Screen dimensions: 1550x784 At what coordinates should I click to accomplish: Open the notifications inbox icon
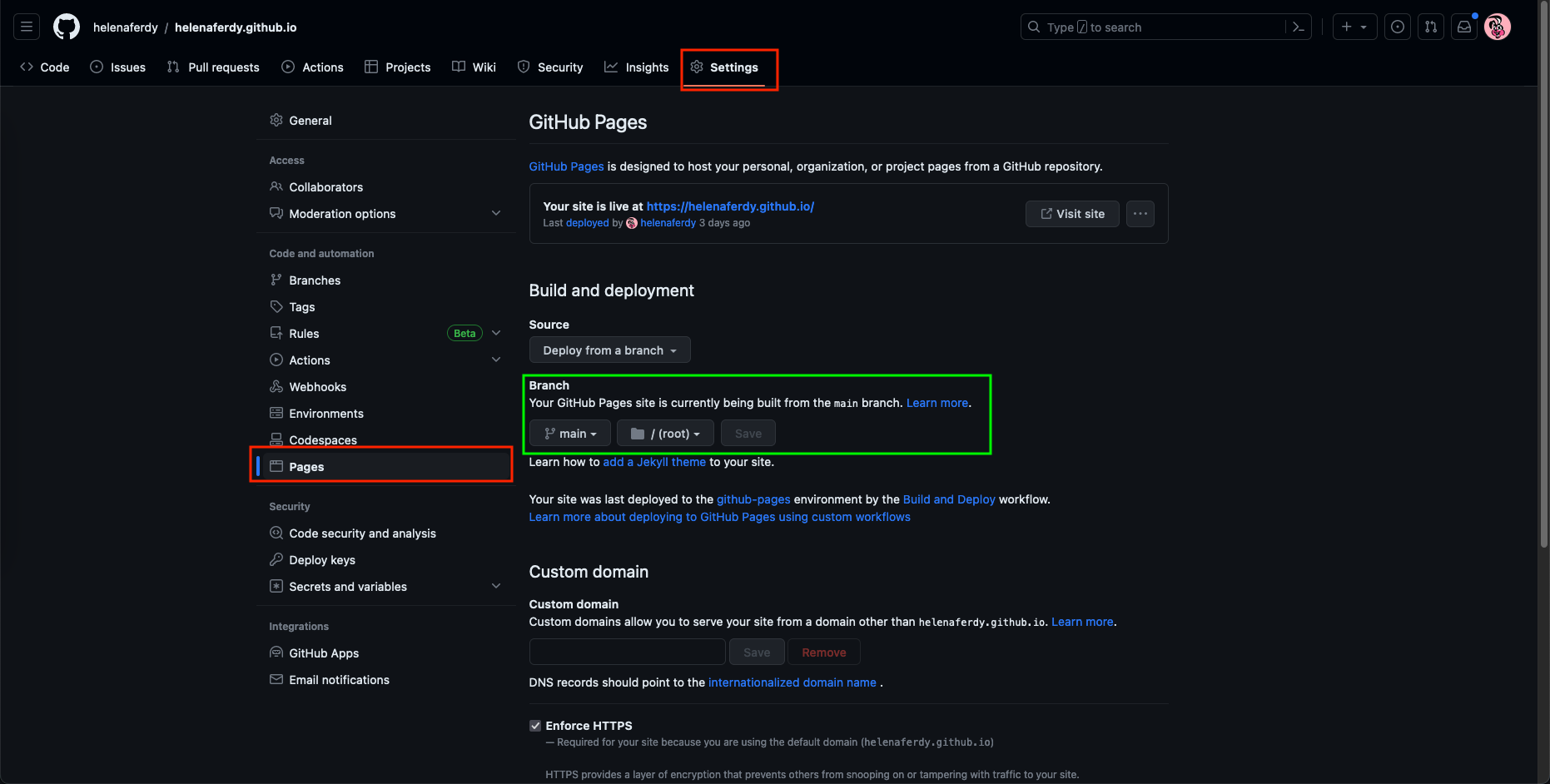pos(1464,27)
